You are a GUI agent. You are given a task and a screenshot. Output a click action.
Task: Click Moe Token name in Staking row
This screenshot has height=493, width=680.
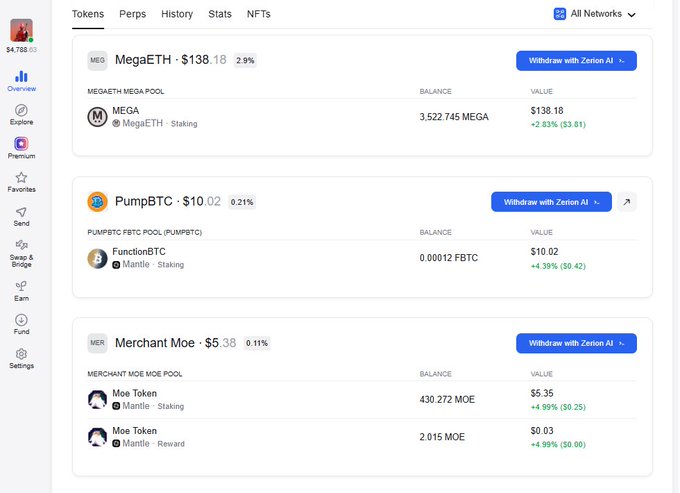pyautogui.click(x=134, y=393)
